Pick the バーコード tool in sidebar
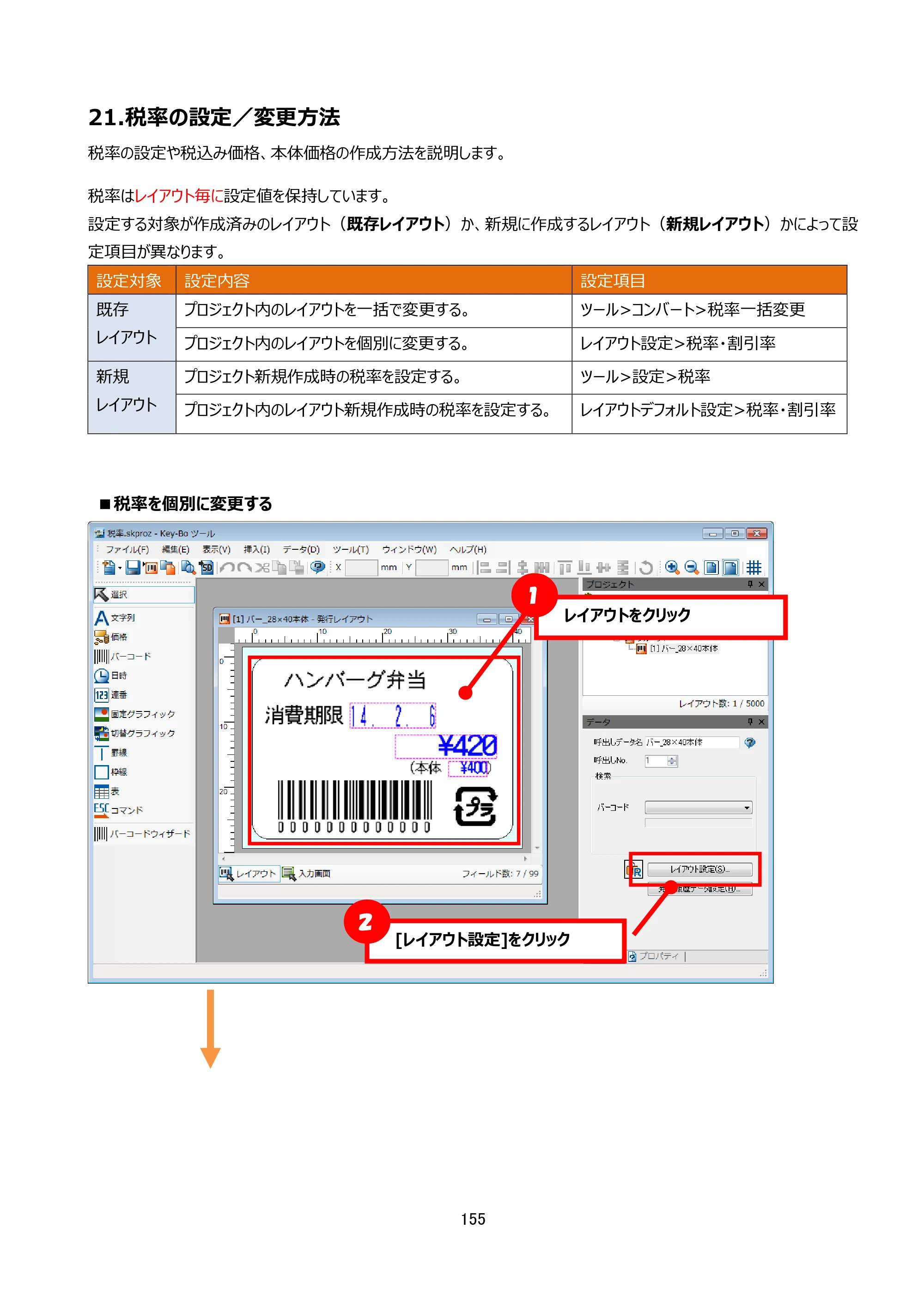The width and height of the screenshot is (924, 1307). 122,657
